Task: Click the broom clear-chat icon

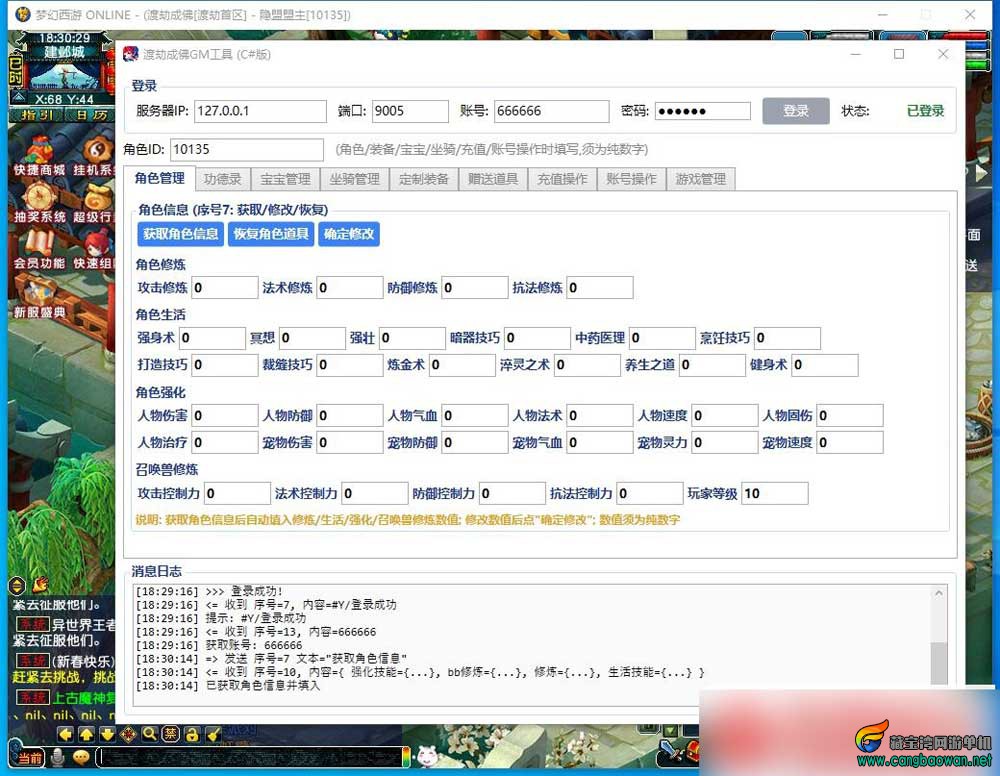Action: click(213, 735)
